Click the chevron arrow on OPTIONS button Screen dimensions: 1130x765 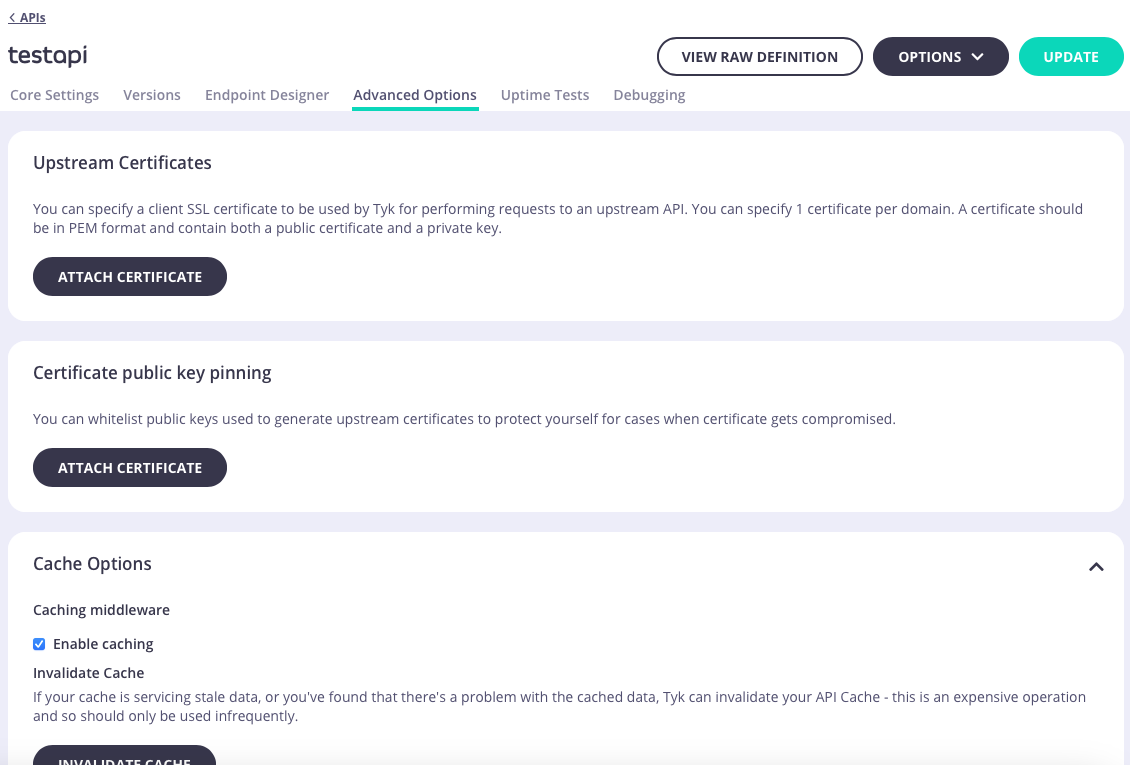977,56
